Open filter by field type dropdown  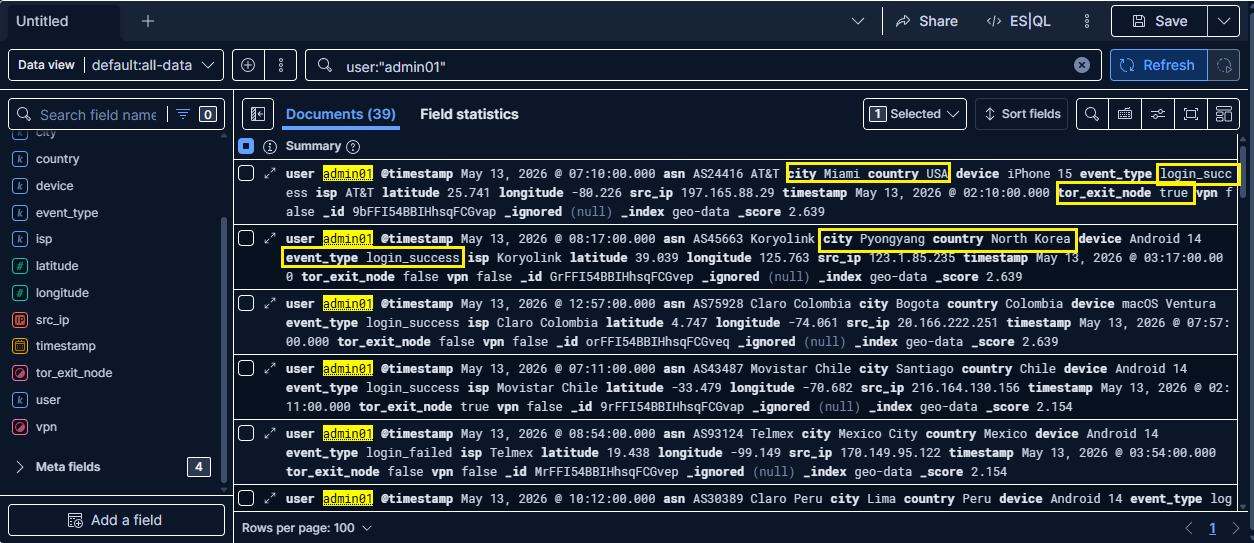(196, 114)
